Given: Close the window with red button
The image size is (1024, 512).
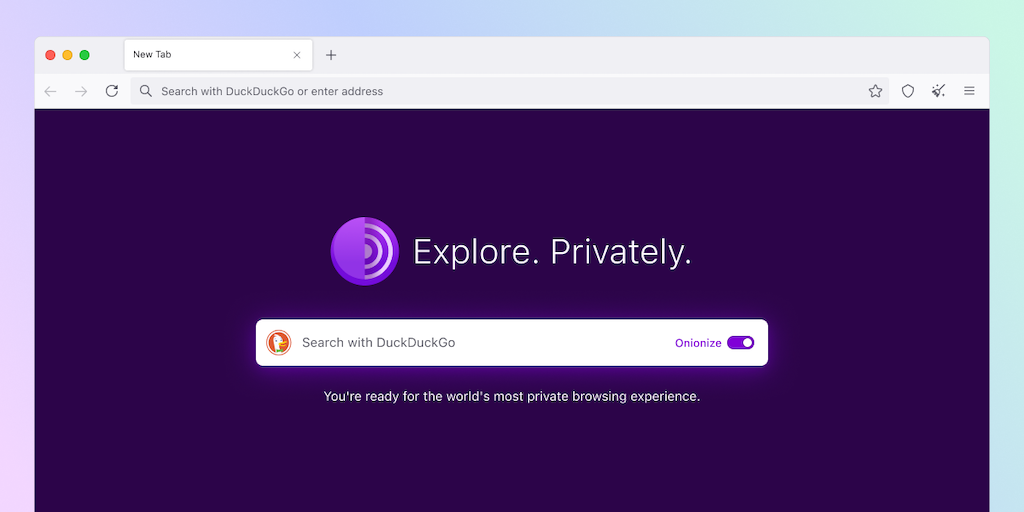Looking at the screenshot, I should (x=50, y=55).
